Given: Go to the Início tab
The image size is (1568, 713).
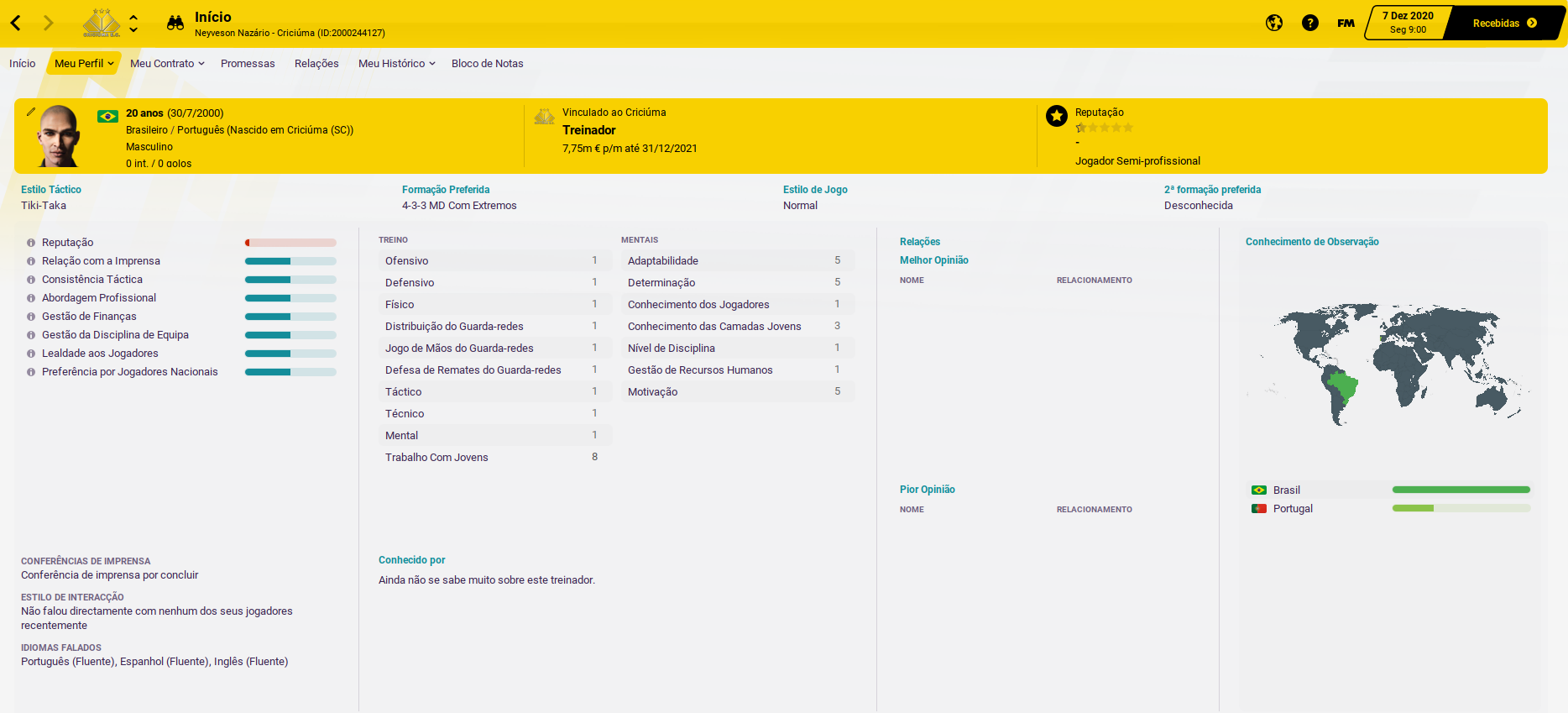Looking at the screenshot, I should click(23, 63).
